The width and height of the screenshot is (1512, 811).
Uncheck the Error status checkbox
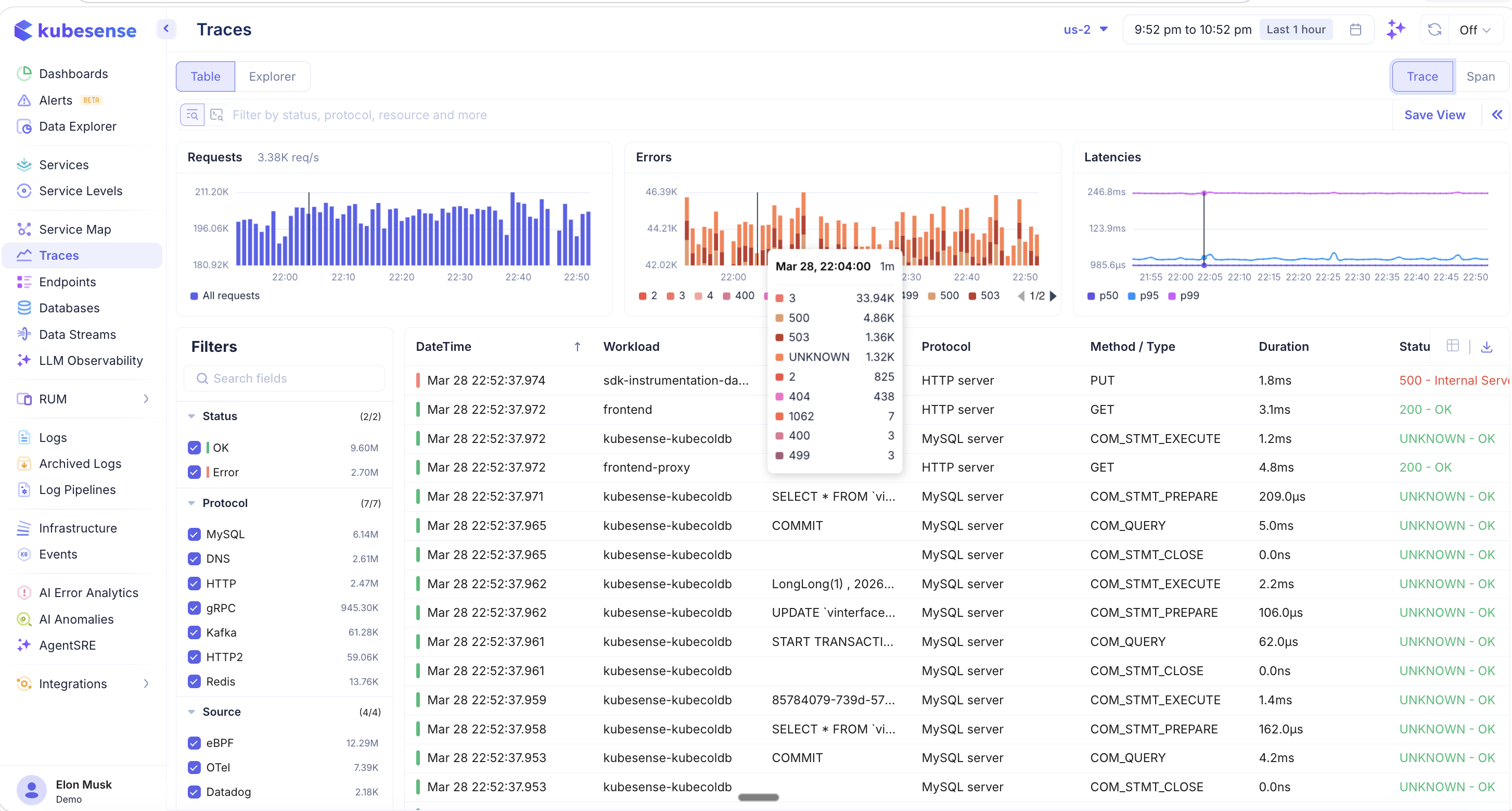pos(194,472)
